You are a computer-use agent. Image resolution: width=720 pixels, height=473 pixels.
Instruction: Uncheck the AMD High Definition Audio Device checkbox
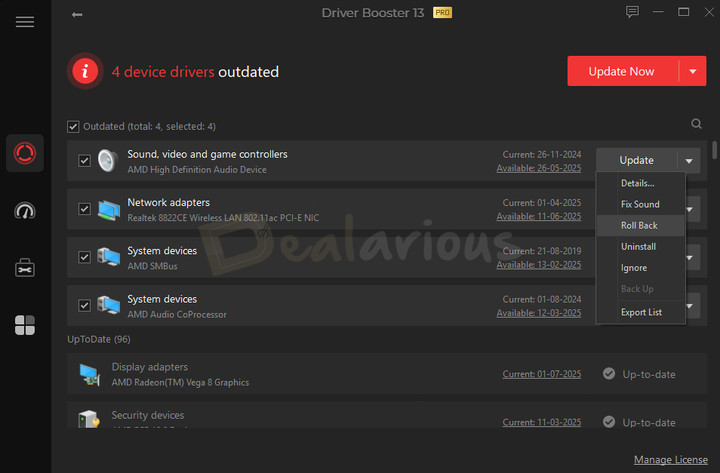pyautogui.click(x=85, y=161)
